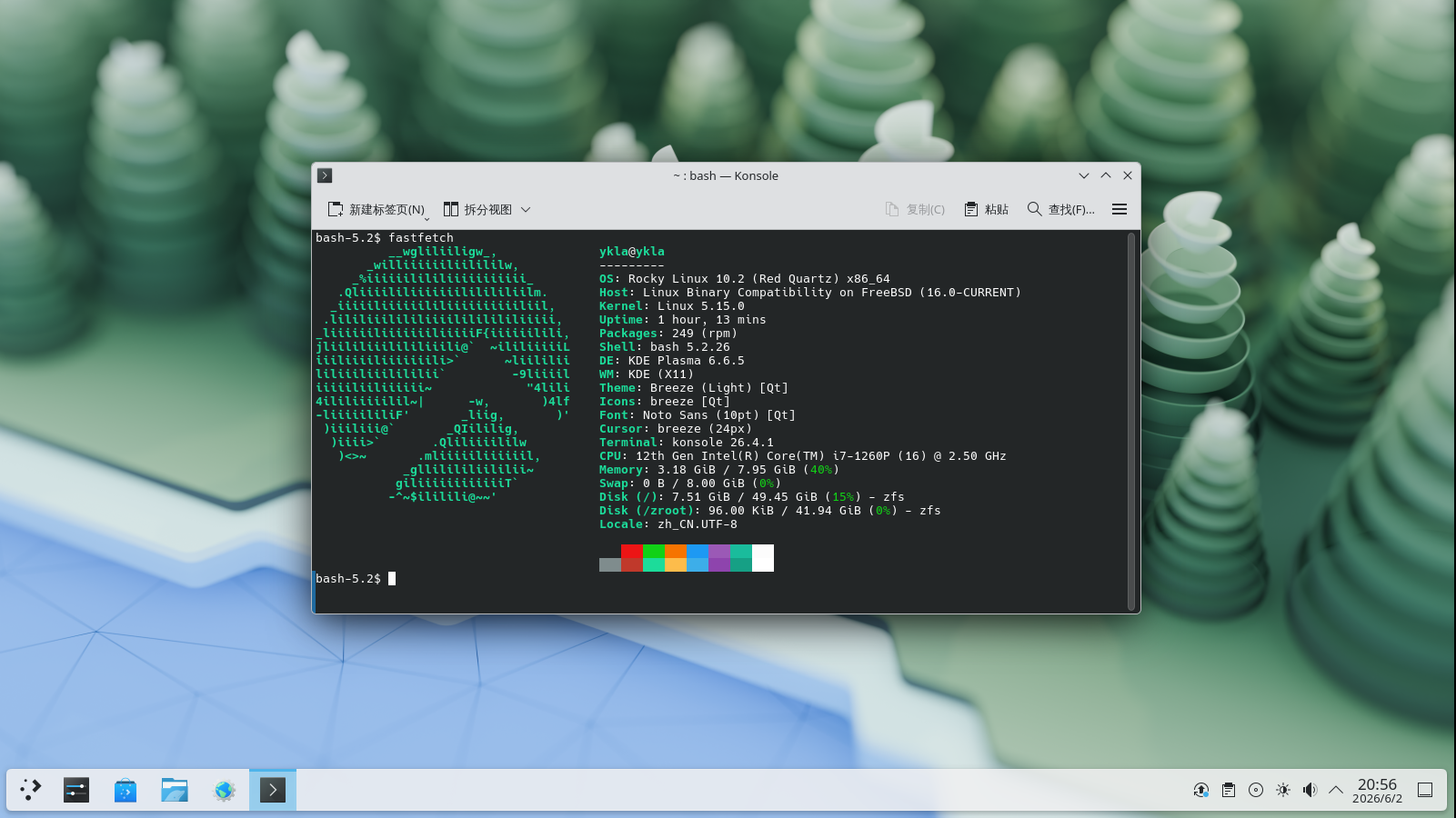
Task: Close the Konsole window
Action: (x=1128, y=175)
